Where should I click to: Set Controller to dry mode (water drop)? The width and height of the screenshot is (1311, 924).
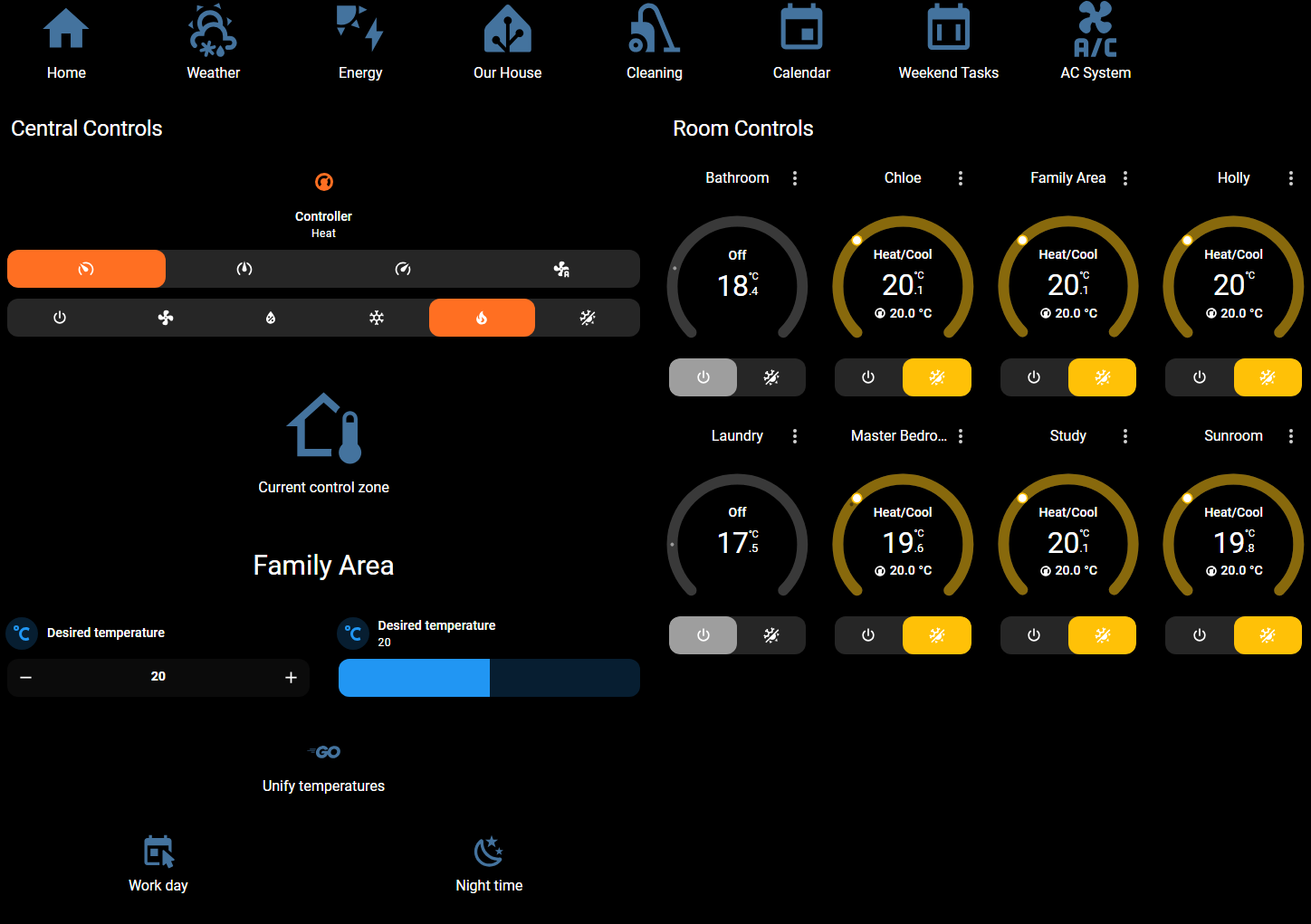(271, 318)
